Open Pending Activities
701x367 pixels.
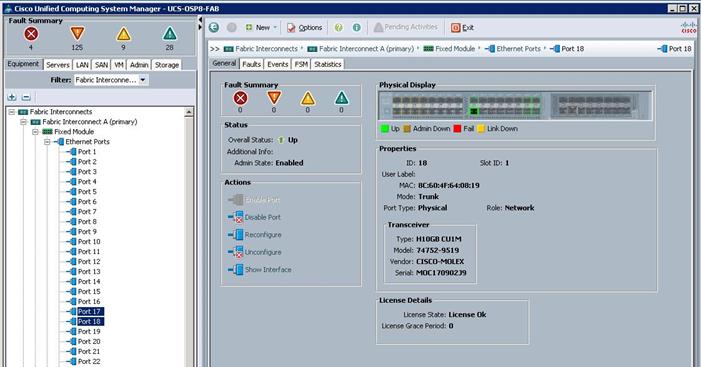(405, 28)
